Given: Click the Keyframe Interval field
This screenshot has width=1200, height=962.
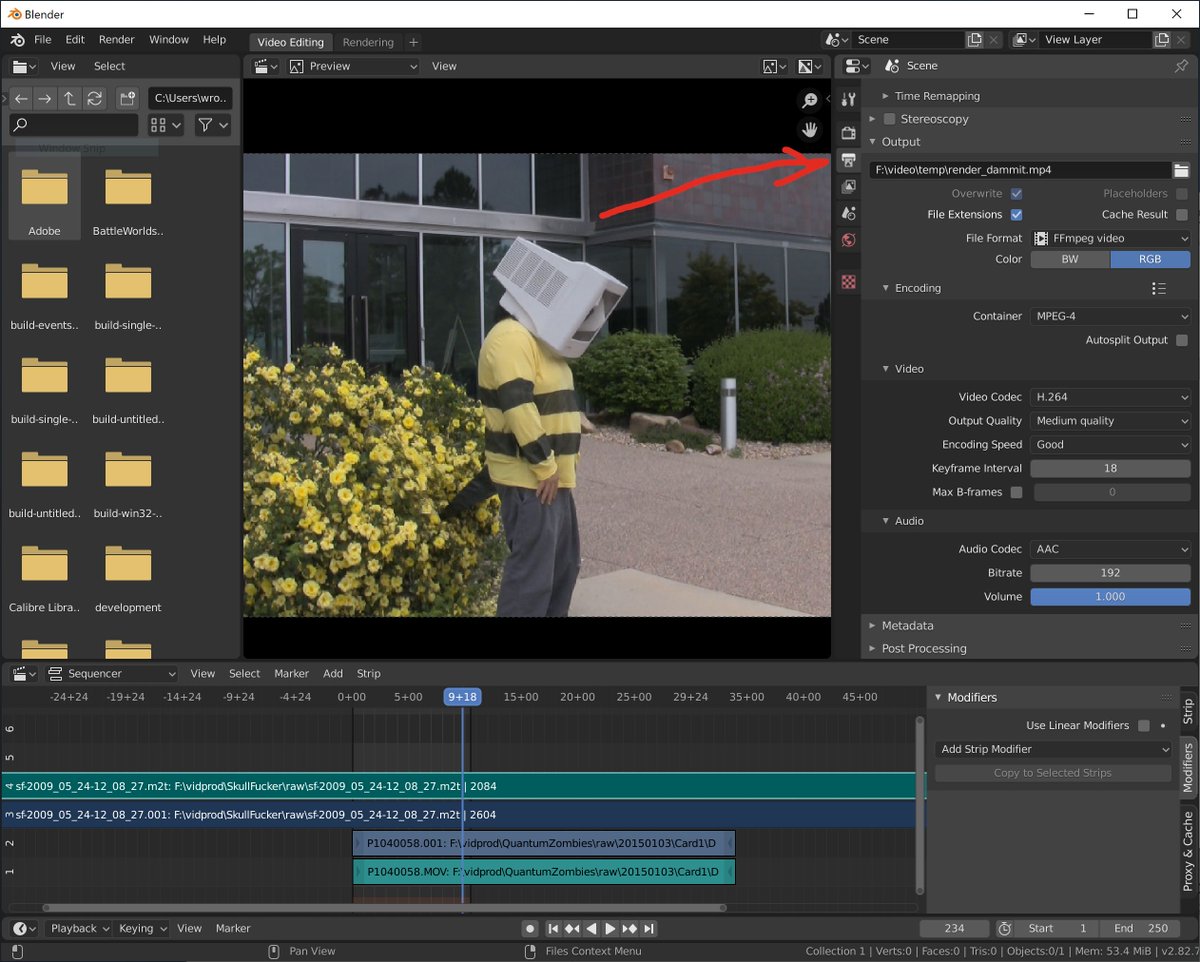Looking at the screenshot, I should [1111, 469].
